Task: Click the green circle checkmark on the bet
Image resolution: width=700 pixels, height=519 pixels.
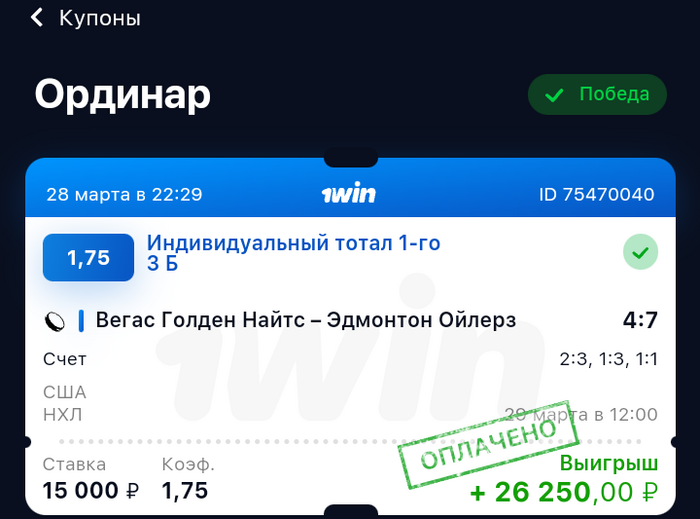Action: coord(640,252)
